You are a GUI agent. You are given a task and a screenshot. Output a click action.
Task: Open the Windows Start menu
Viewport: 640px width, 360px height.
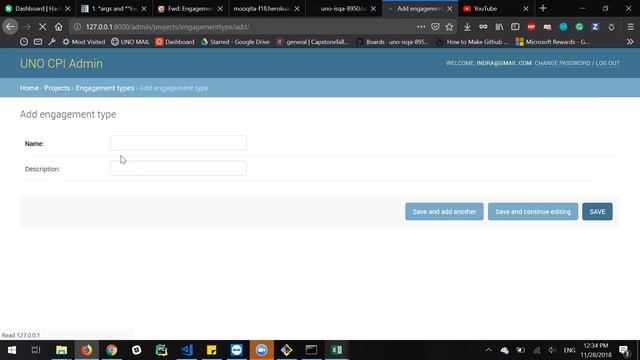(12, 350)
